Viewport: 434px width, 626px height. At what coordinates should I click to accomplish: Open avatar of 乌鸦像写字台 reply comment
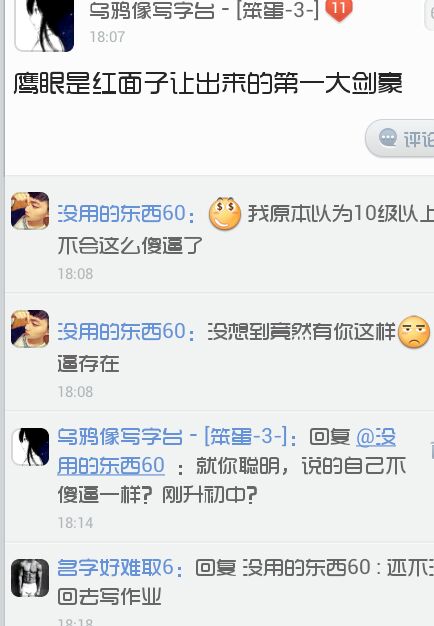pos(30,447)
